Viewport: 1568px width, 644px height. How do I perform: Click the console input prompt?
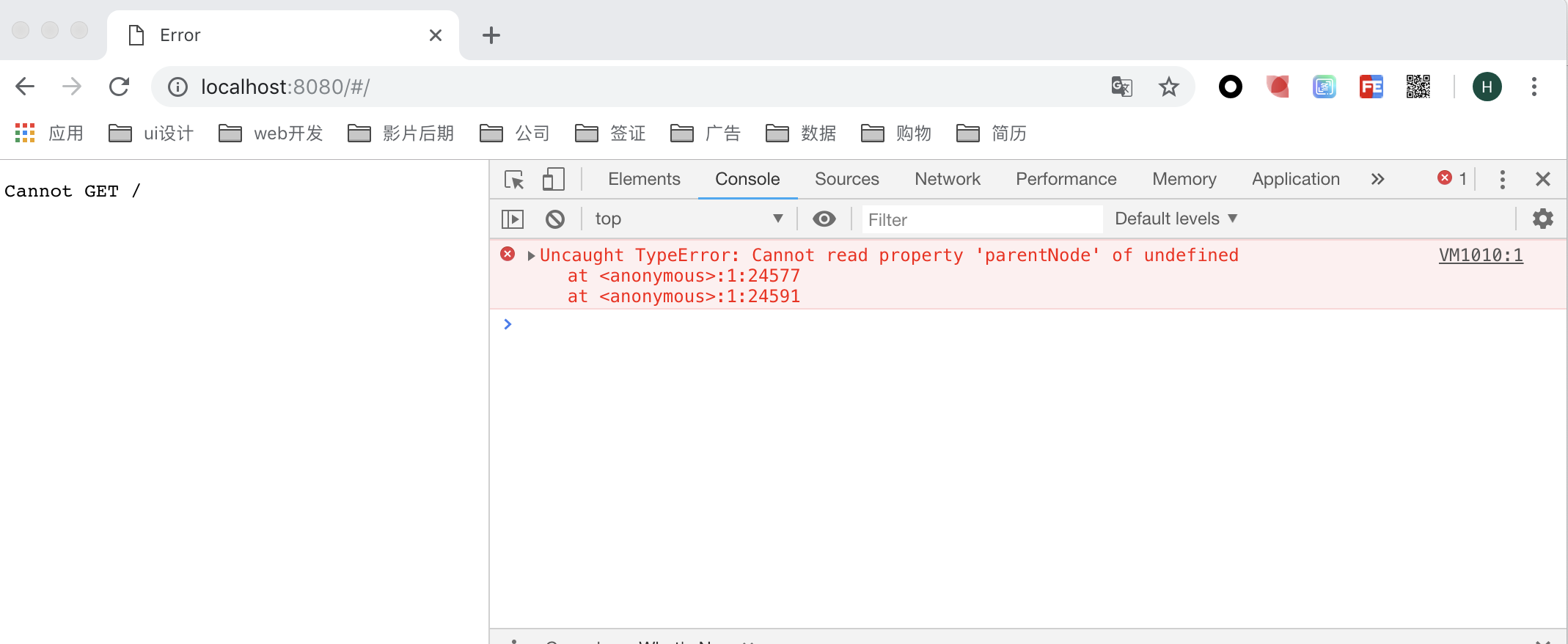(x=1027, y=324)
